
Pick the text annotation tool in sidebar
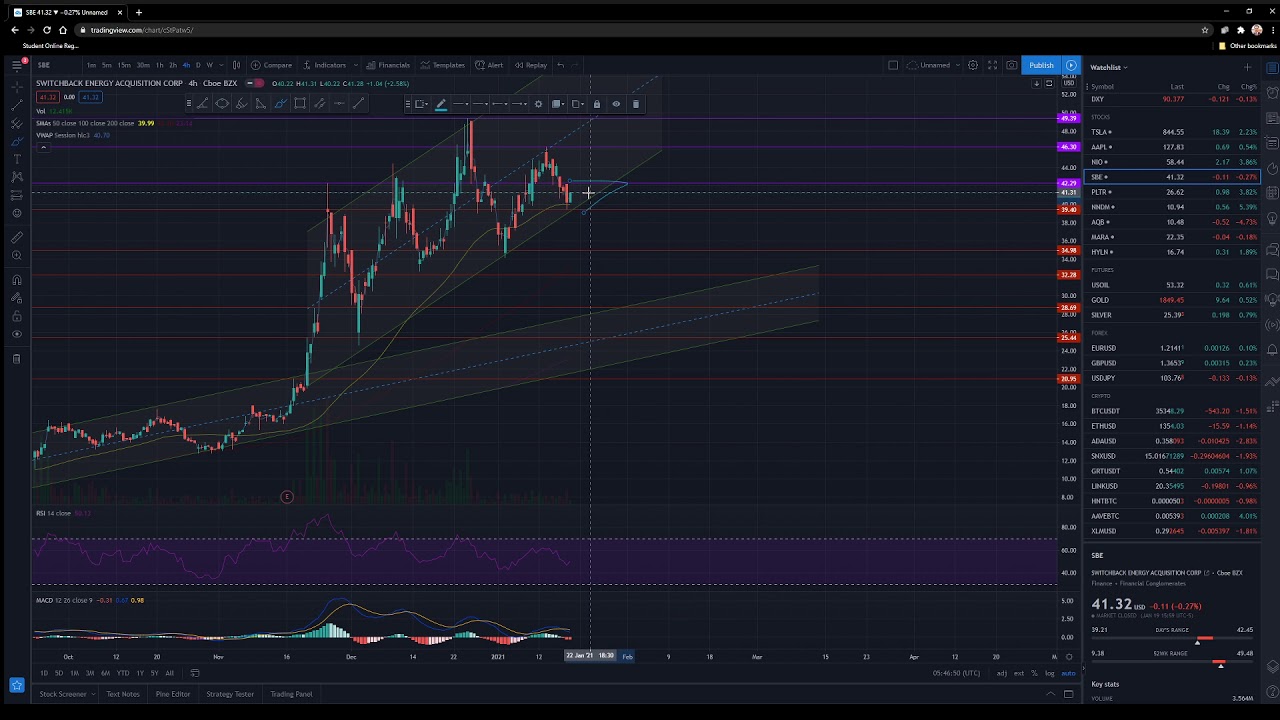[16, 158]
